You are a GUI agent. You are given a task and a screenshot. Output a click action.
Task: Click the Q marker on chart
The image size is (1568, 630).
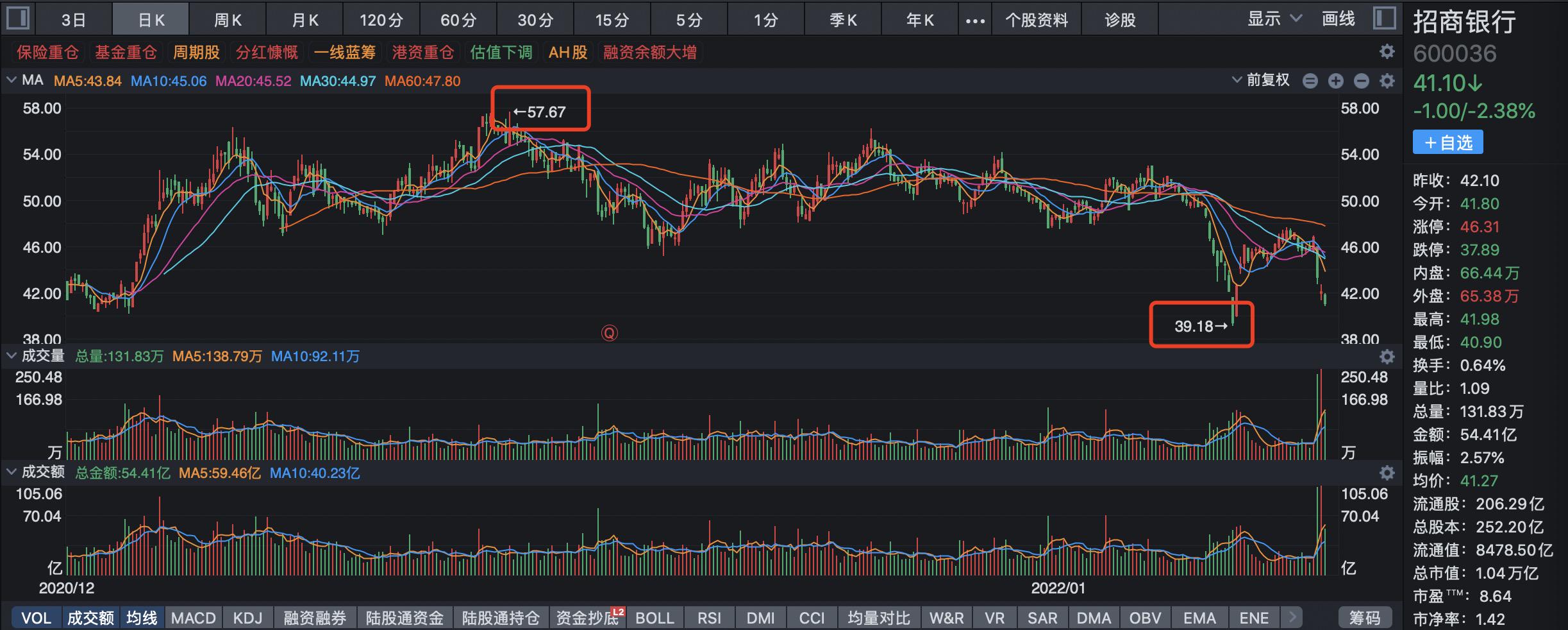pos(609,333)
